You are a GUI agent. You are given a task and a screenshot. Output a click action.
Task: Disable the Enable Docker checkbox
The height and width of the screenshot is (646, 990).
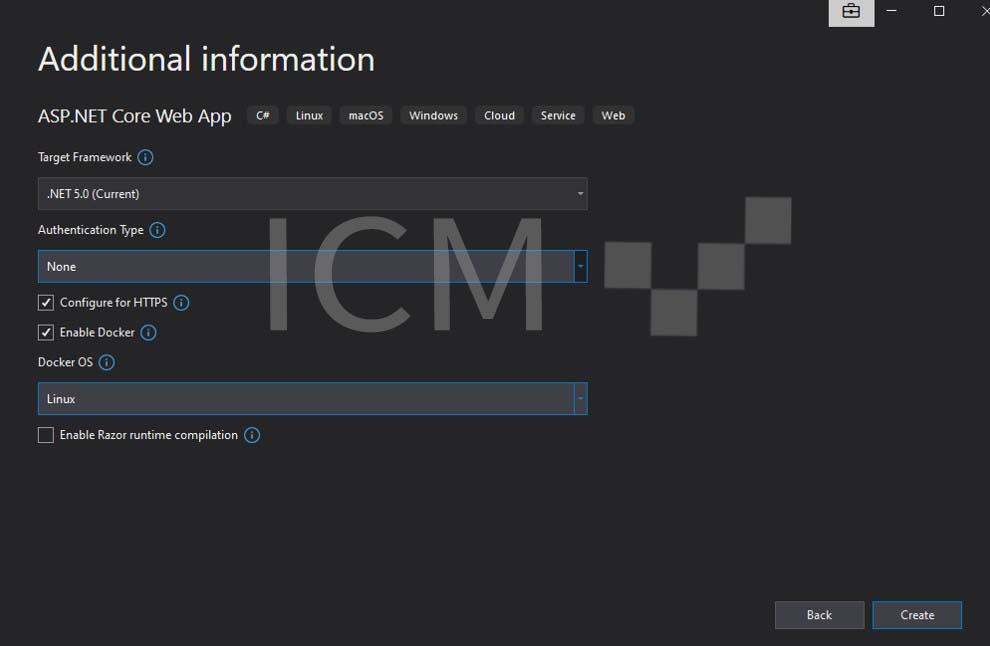(46, 333)
